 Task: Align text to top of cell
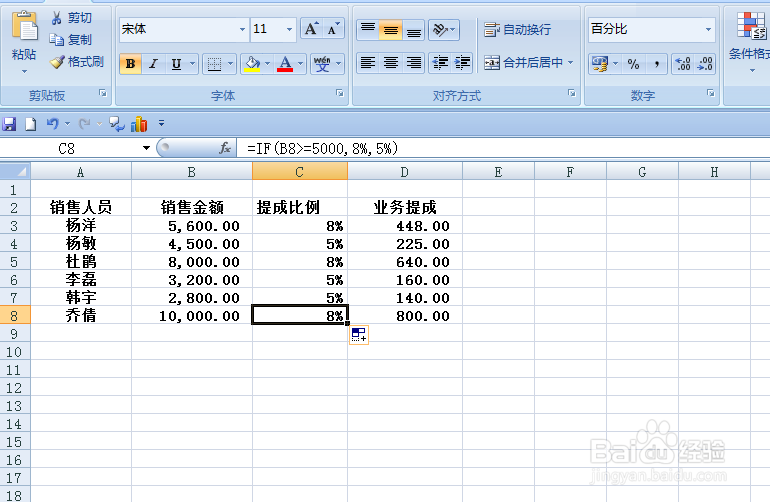(x=368, y=29)
